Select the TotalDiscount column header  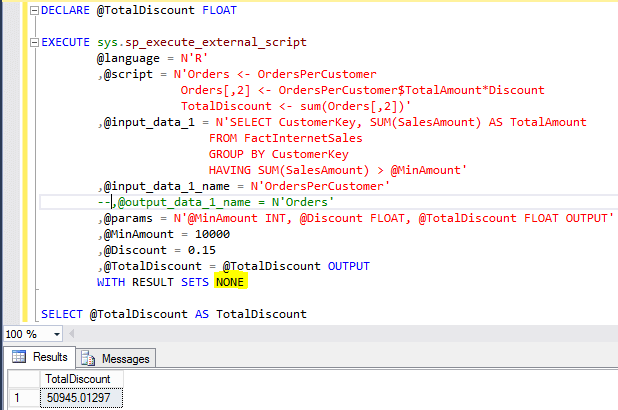pos(81,379)
